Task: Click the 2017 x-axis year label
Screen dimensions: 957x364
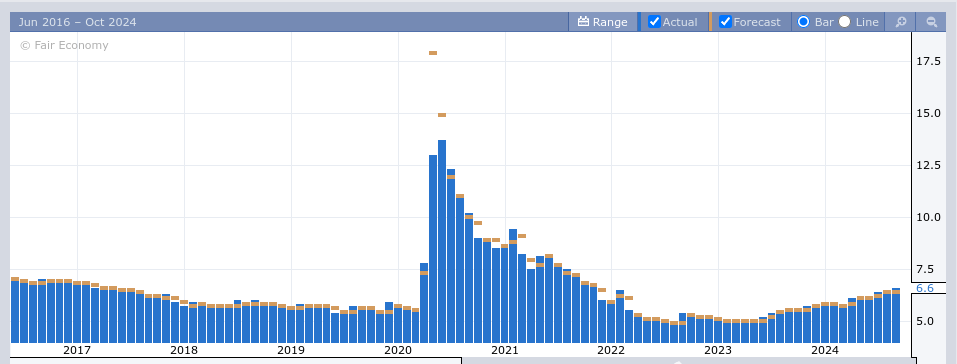Action: click(77, 351)
